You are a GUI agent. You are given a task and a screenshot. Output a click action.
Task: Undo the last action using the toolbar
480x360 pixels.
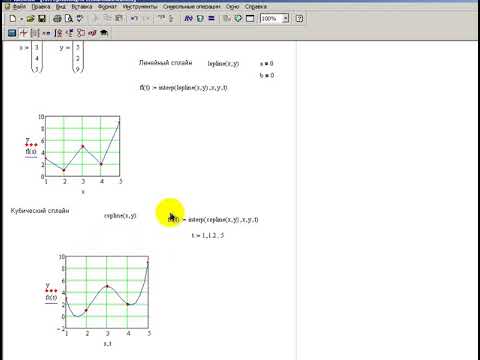click(x=134, y=19)
